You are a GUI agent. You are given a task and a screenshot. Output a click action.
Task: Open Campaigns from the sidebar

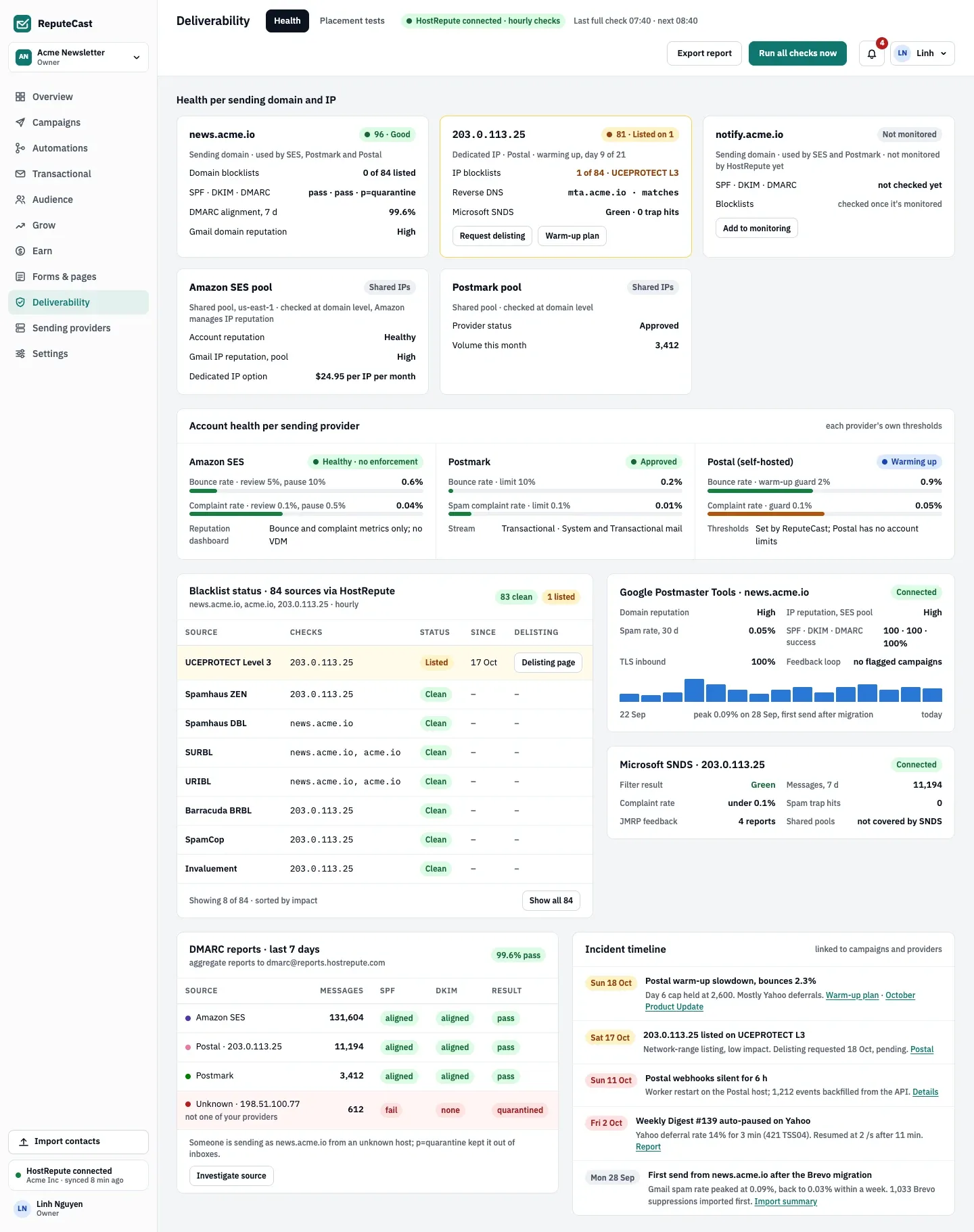pyautogui.click(x=78, y=122)
